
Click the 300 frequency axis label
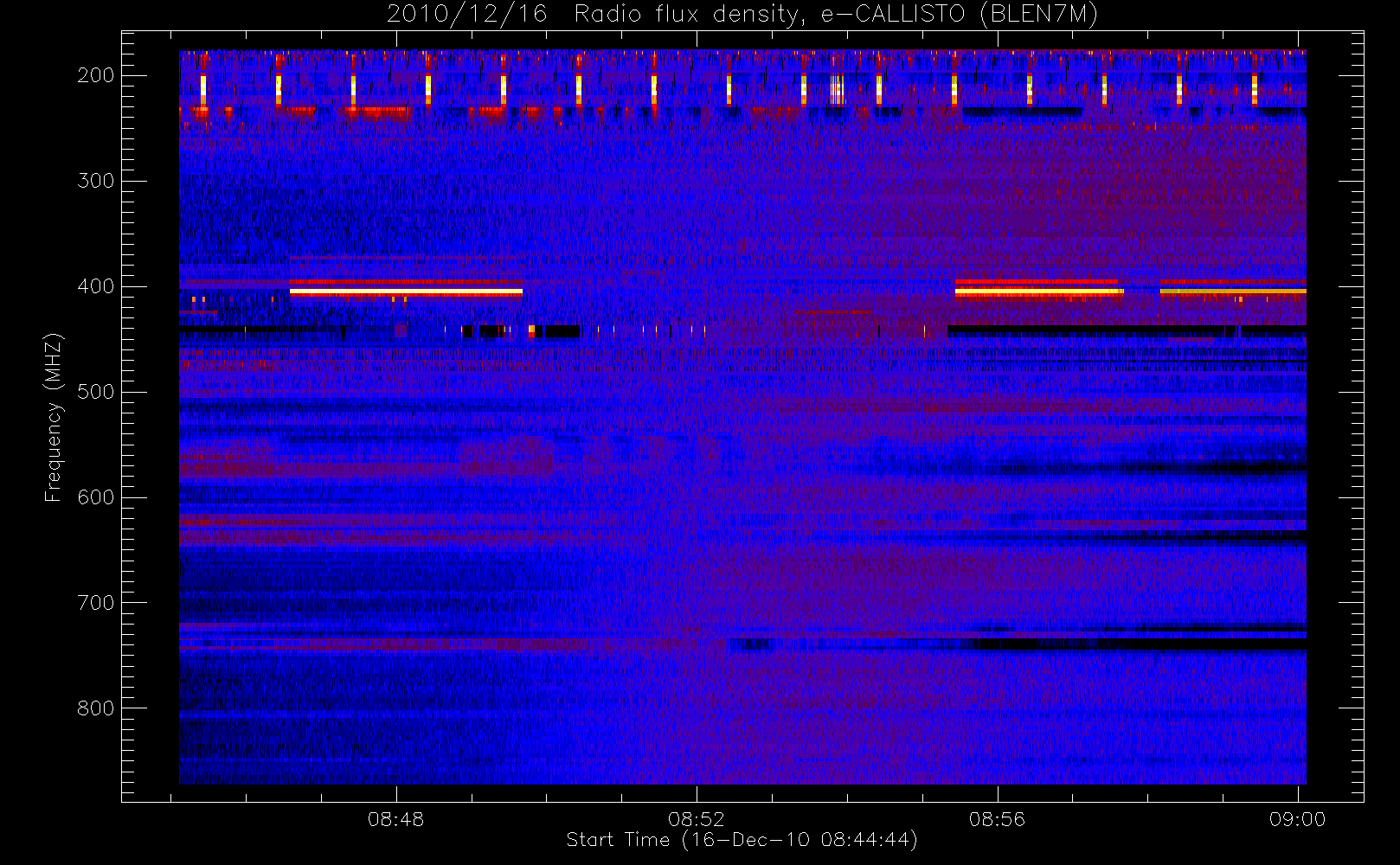click(96, 181)
